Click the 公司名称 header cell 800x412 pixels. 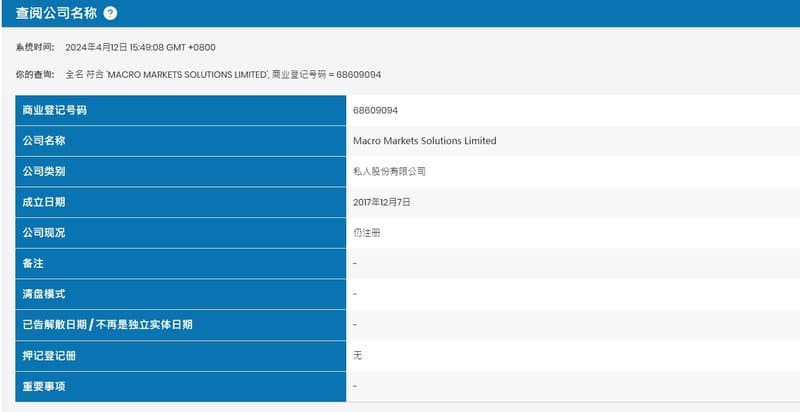pos(181,141)
